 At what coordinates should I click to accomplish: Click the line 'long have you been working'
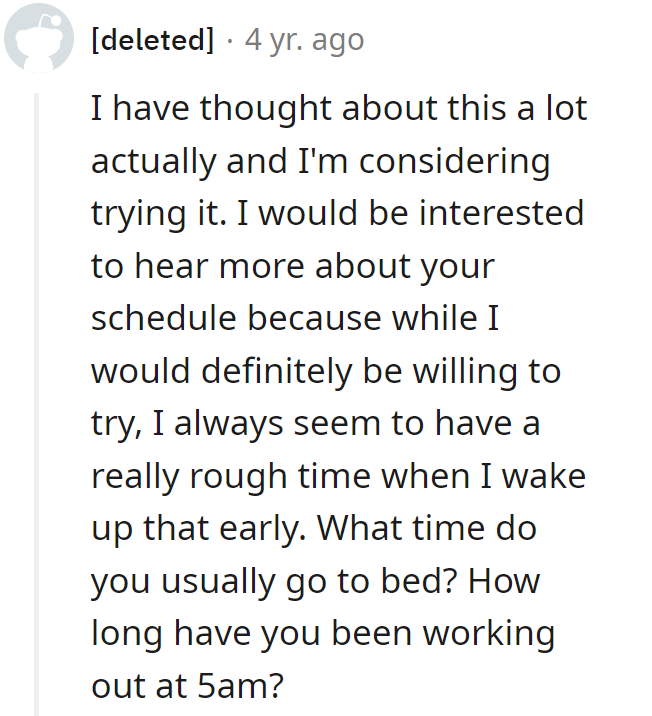[x=323, y=635]
